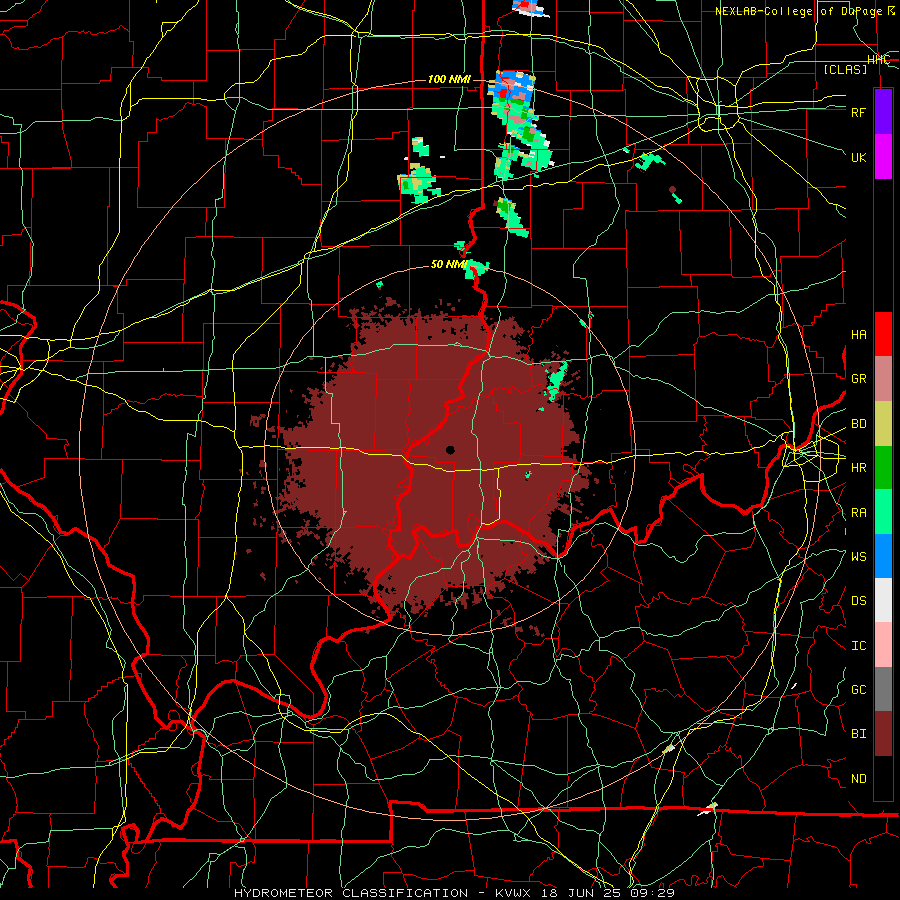The image size is (900, 900).
Task: Click the BD yellow legend swatch
Action: (x=883, y=424)
